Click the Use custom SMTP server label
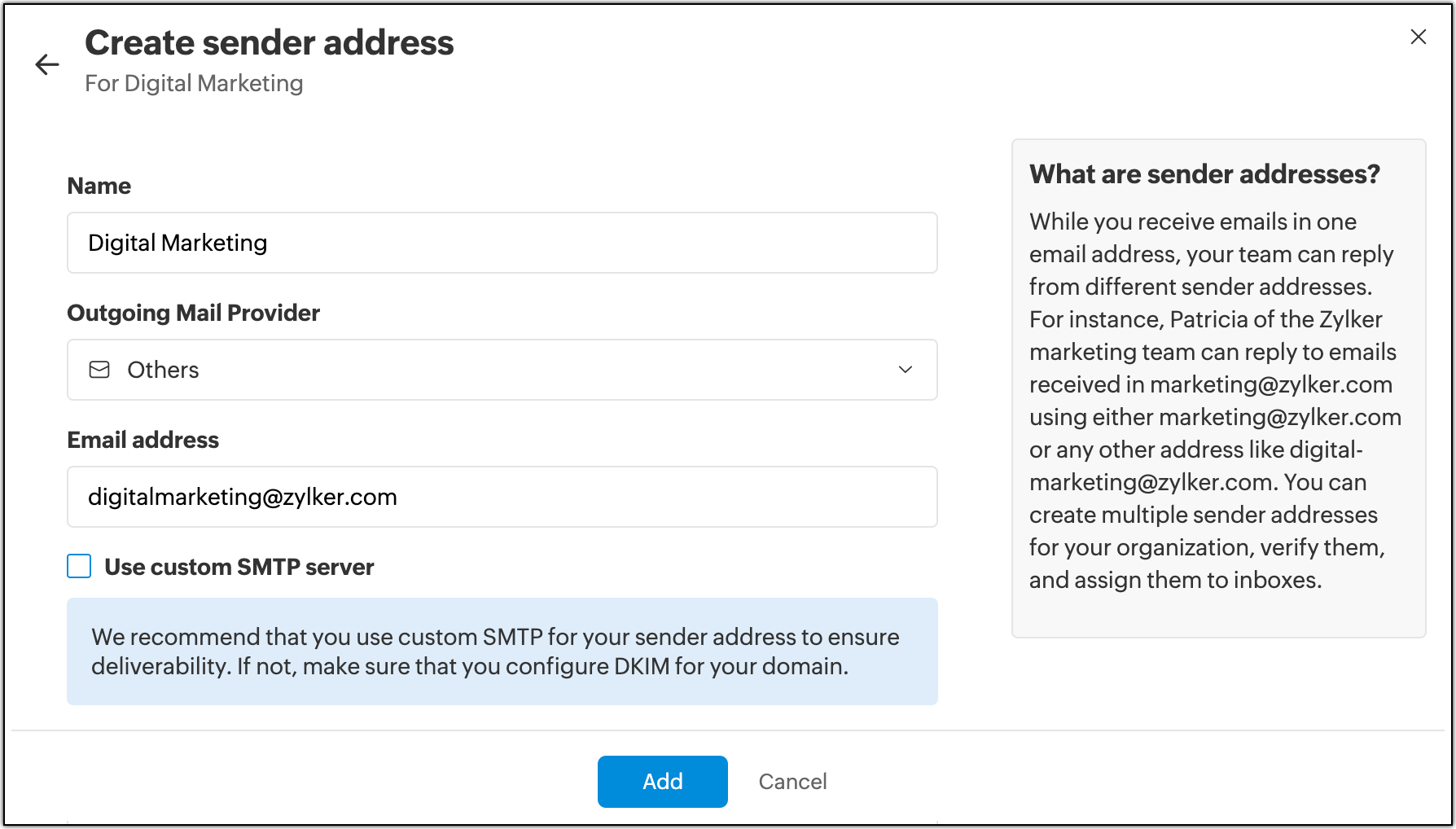 coord(239,567)
